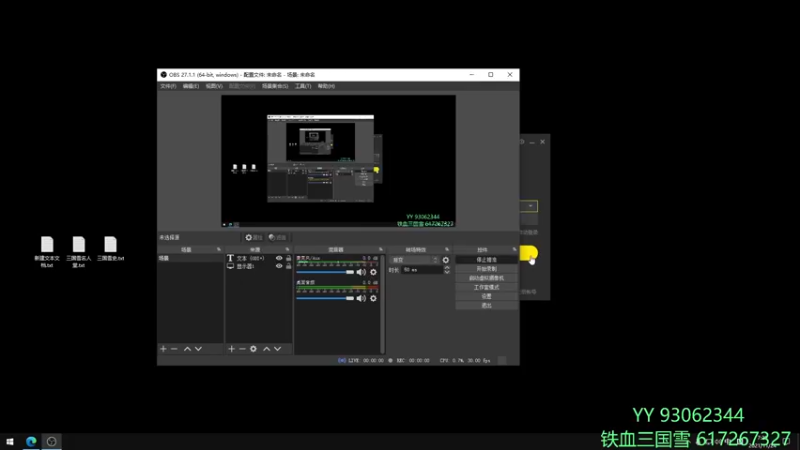This screenshot has height=450, width=800.
Task: Open the 三国雪史.txt desktop file
Action: (x=110, y=249)
